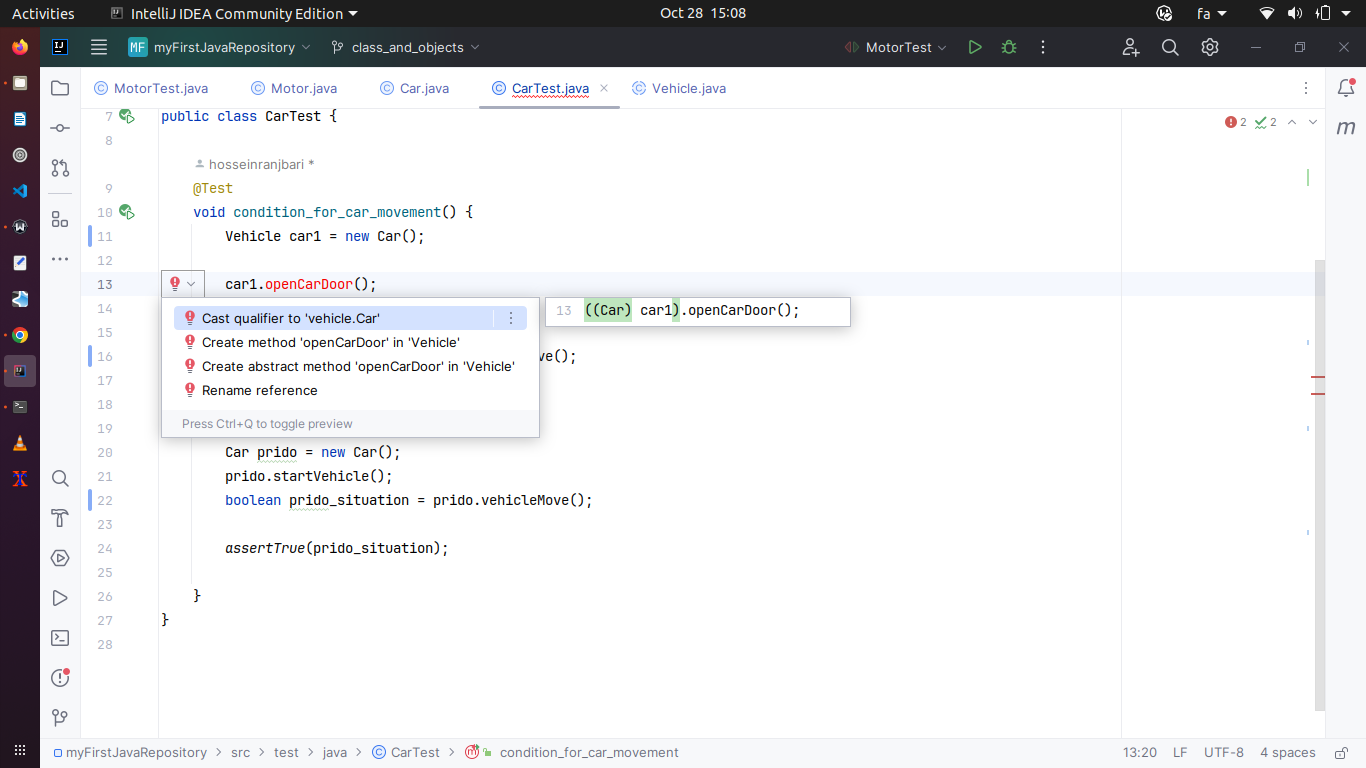Viewport: 1366px width, 768px height.
Task: Open the Git tool window
Action: [60, 718]
